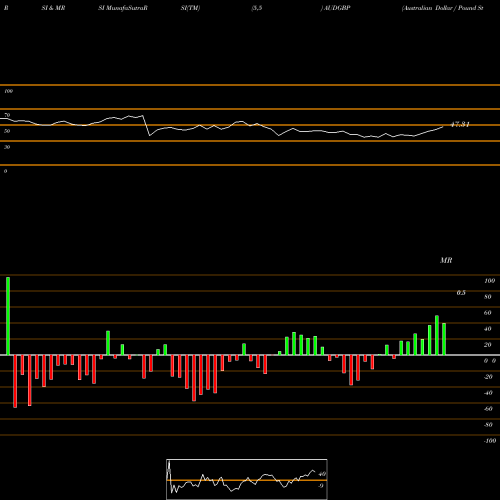Click the 80 label on the MR axis
Image resolution: width=500 pixels, height=500 pixels.
(x=488, y=297)
